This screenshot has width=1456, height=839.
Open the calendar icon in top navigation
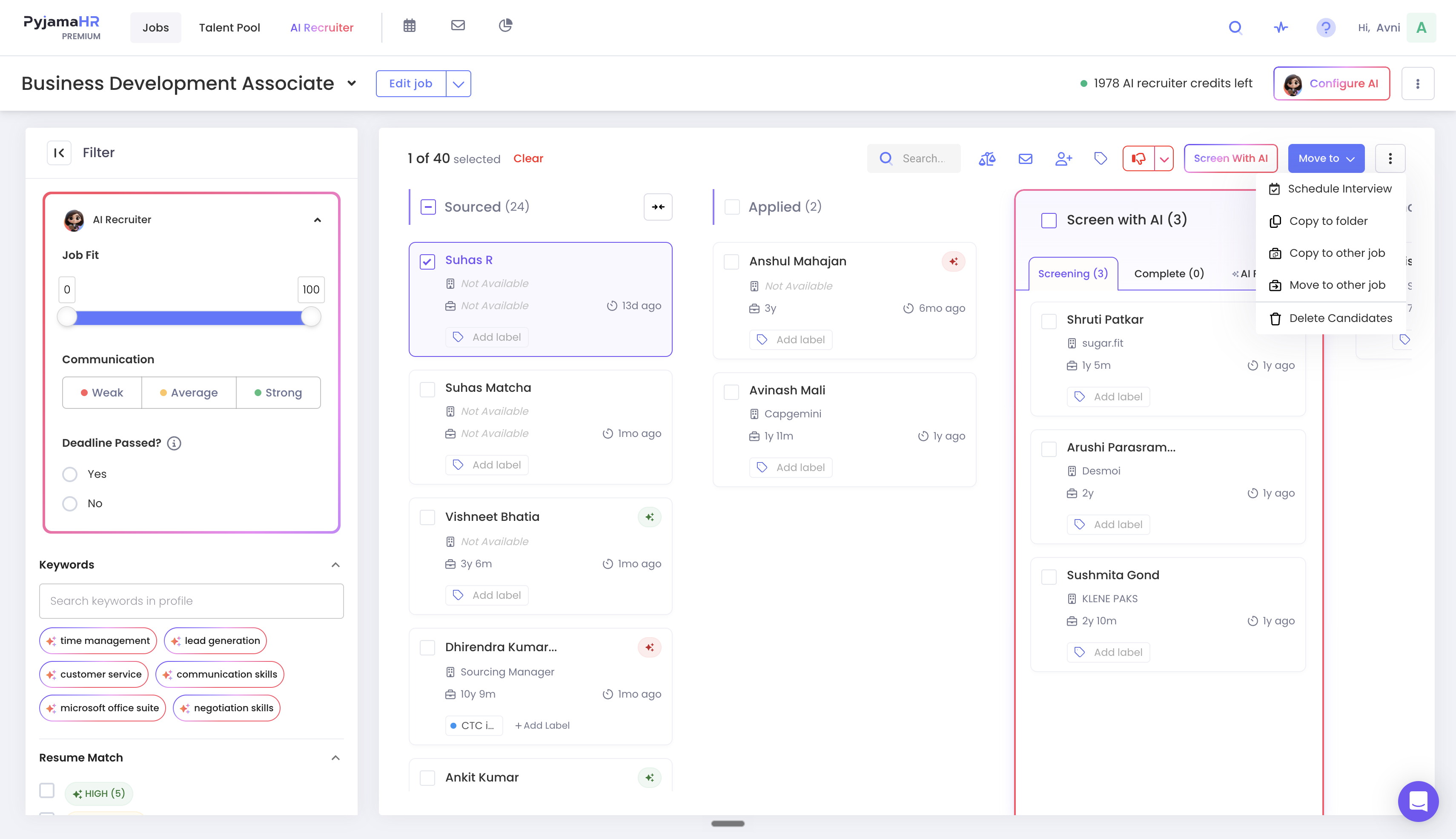tap(410, 26)
